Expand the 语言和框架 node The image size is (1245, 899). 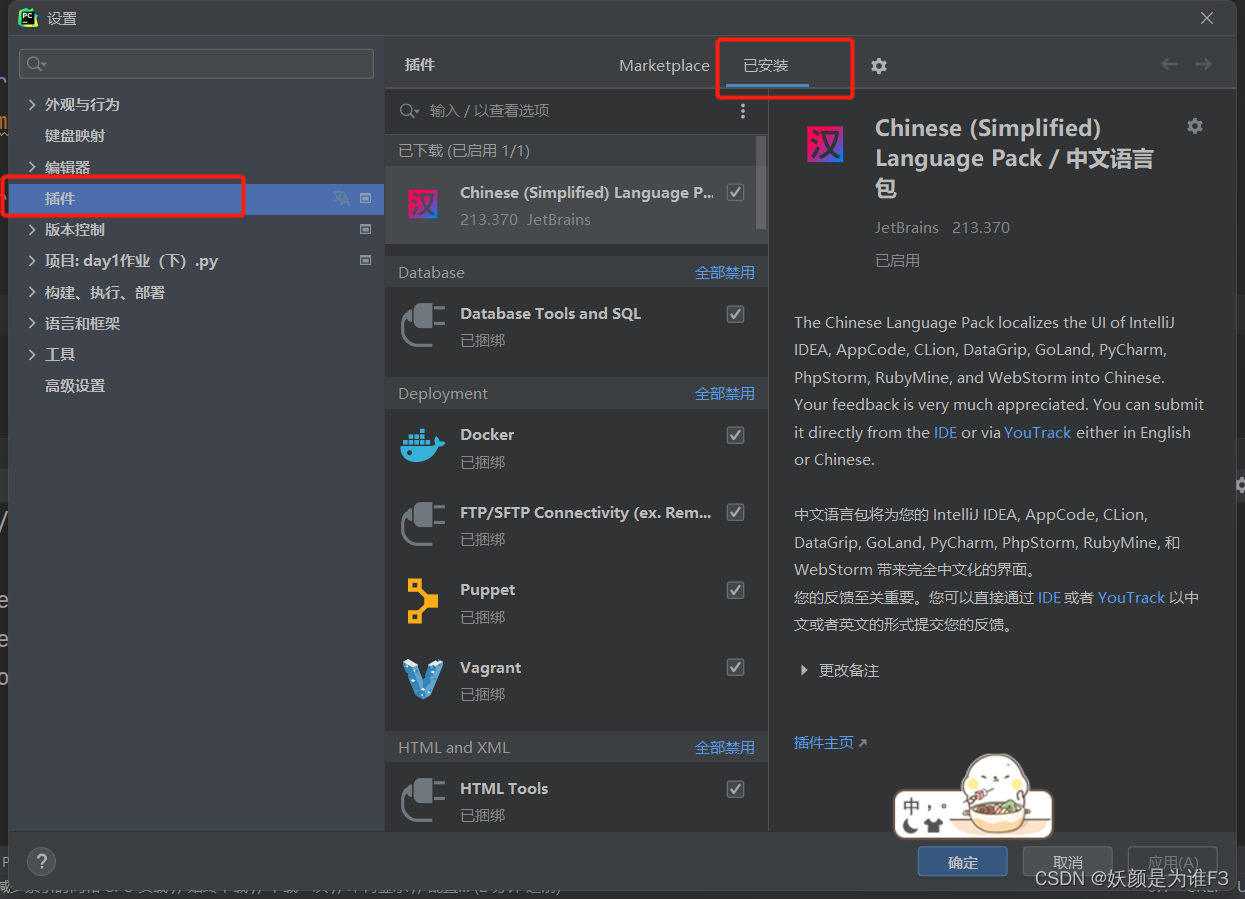(32, 323)
